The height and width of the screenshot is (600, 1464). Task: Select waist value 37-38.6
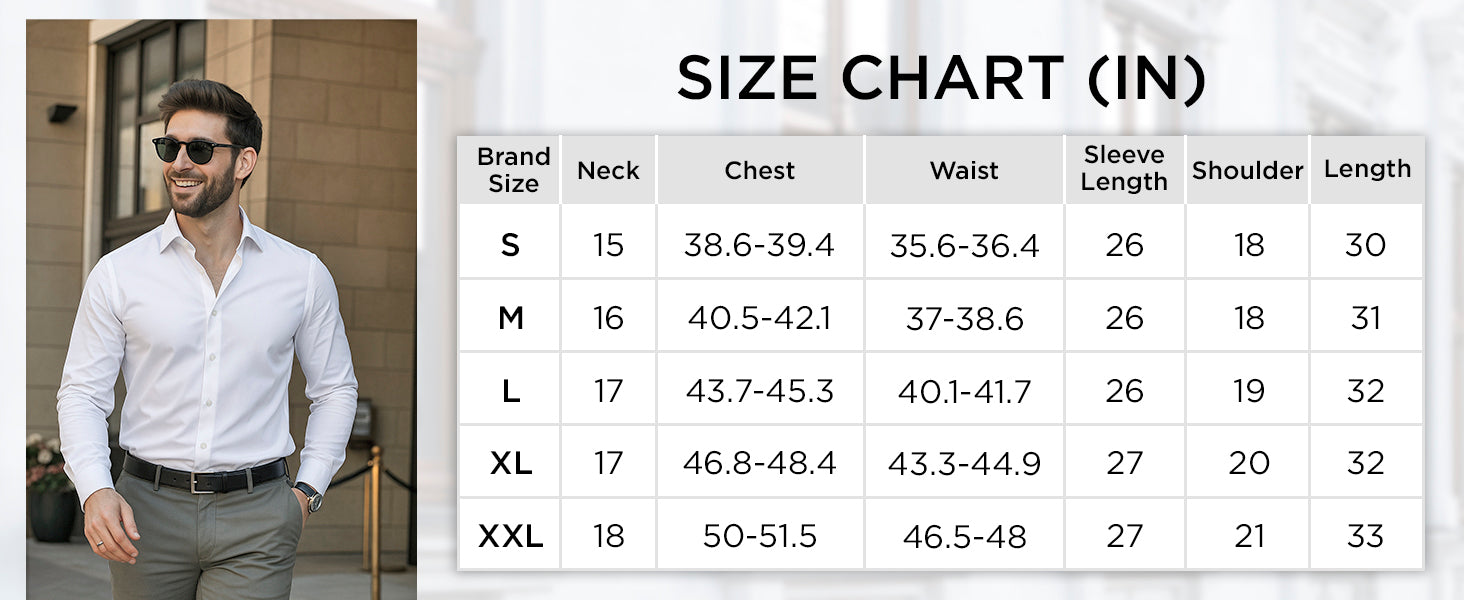tap(964, 318)
